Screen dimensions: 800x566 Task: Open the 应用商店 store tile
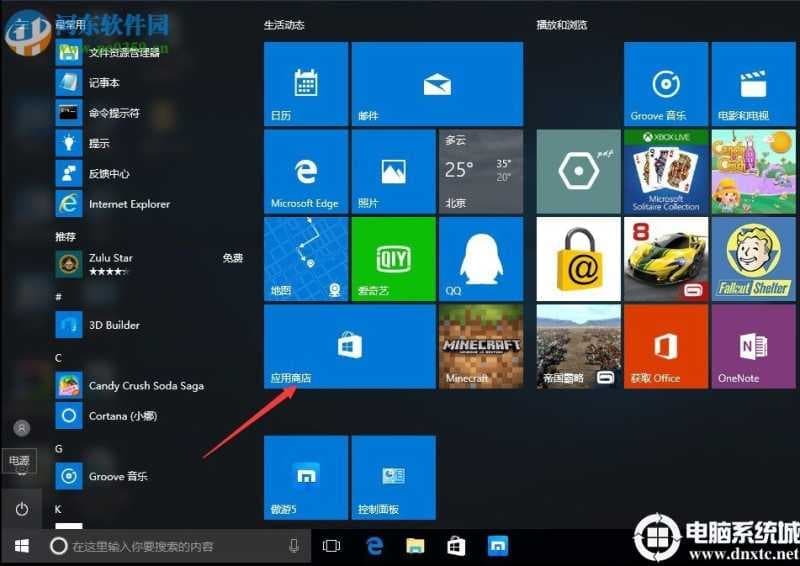click(x=350, y=347)
